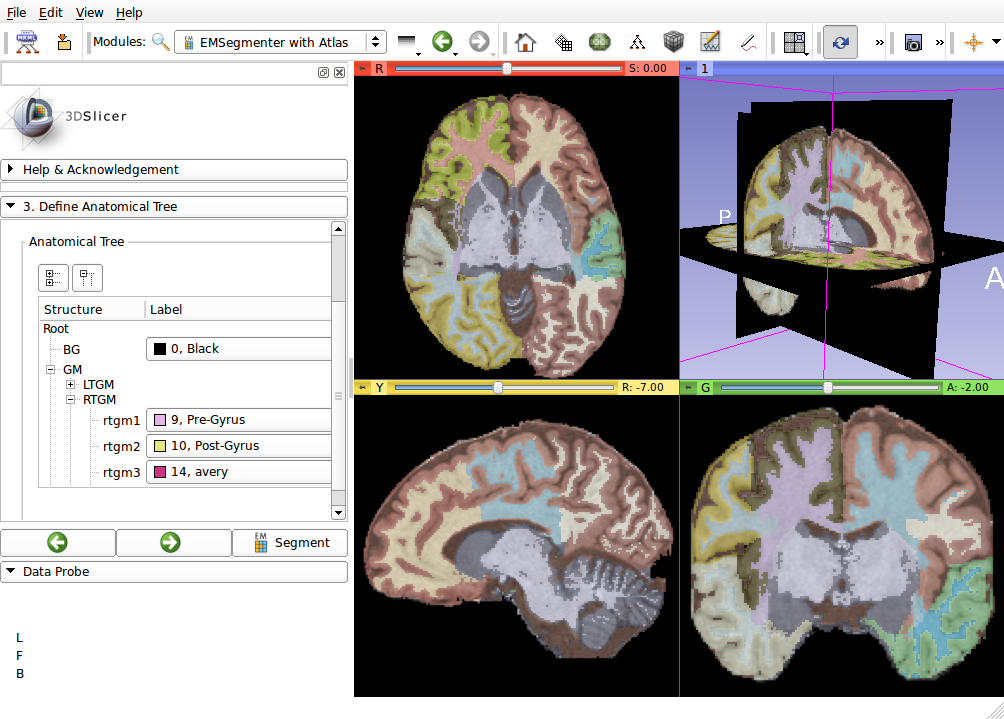Toggle the pin icon on Yellow slice view

point(362,387)
